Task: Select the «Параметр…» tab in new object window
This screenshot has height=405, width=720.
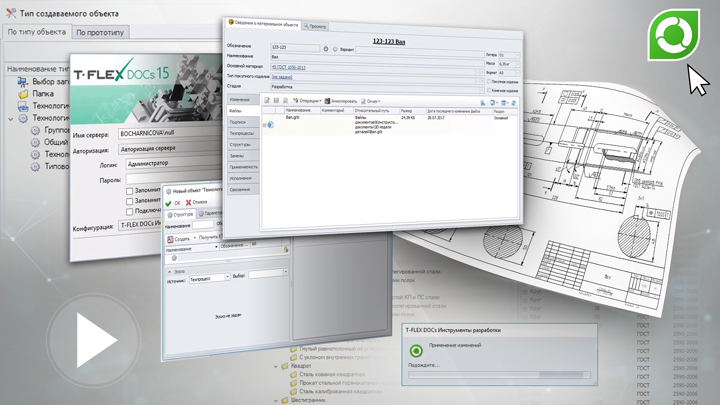Action: tap(210, 214)
